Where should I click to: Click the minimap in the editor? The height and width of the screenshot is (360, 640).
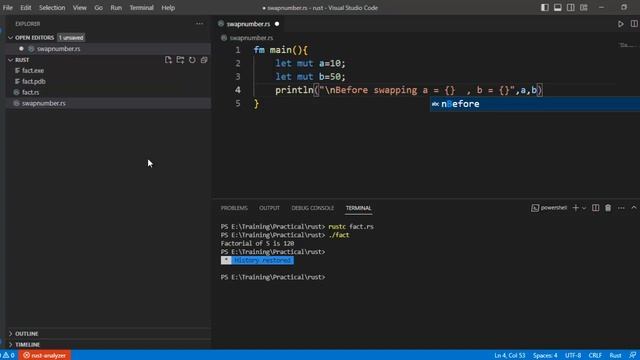628,45
